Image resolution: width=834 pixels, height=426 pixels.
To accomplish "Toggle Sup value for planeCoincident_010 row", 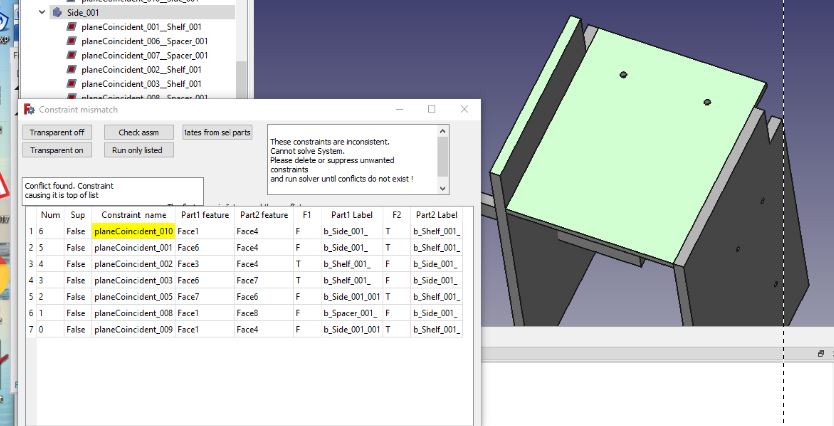I will coord(76,231).
